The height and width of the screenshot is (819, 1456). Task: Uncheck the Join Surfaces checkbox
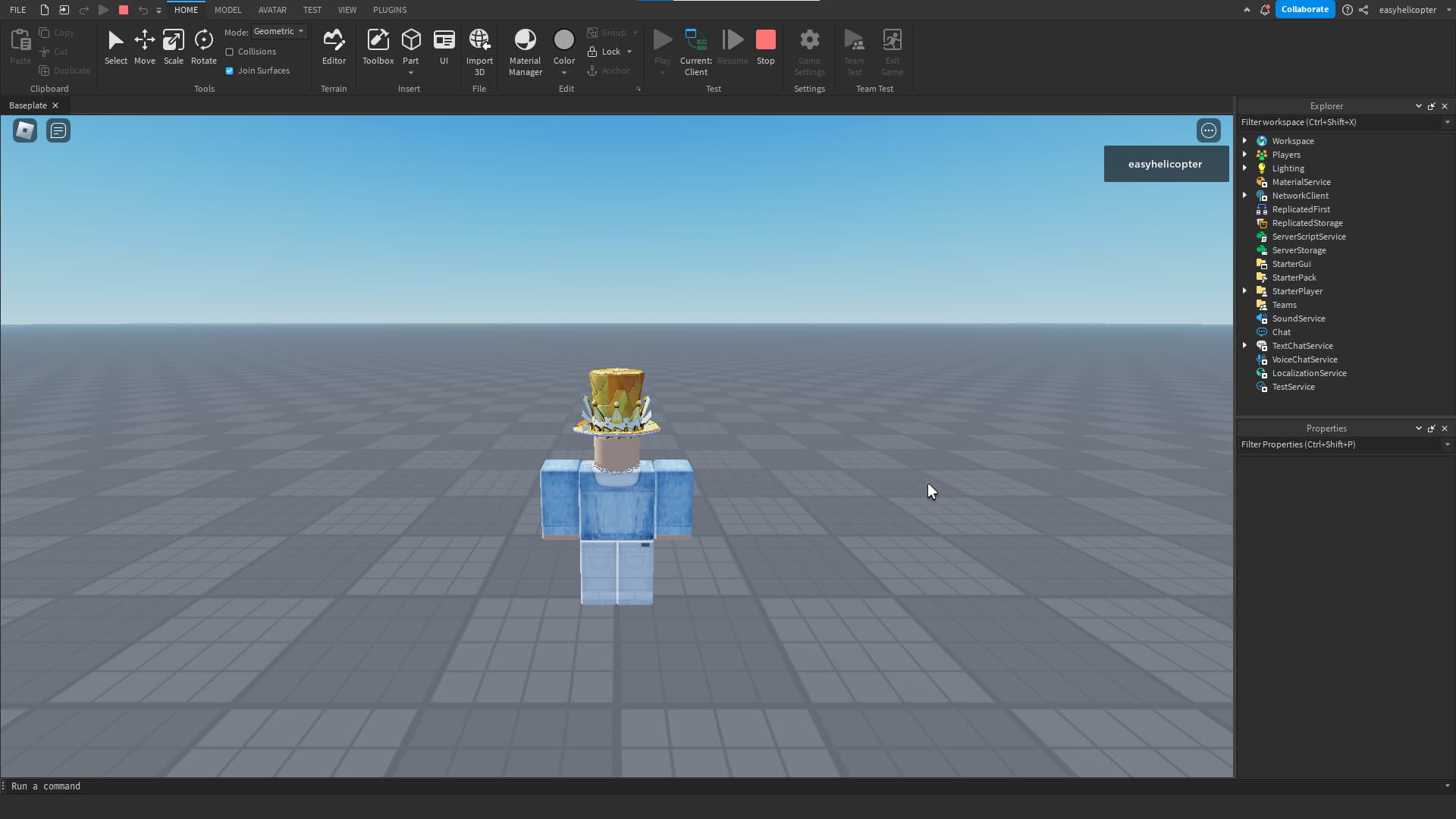[x=230, y=71]
